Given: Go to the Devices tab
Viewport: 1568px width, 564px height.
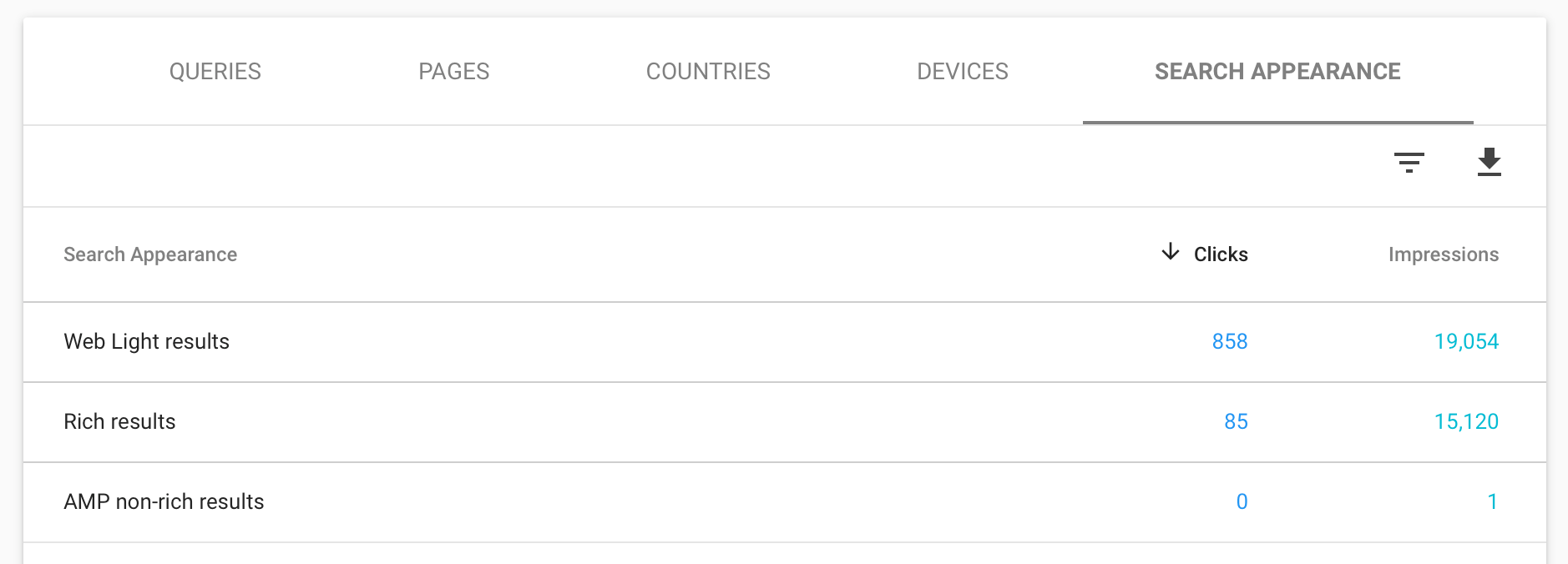Looking at the screenshot, I should [963, 72].
